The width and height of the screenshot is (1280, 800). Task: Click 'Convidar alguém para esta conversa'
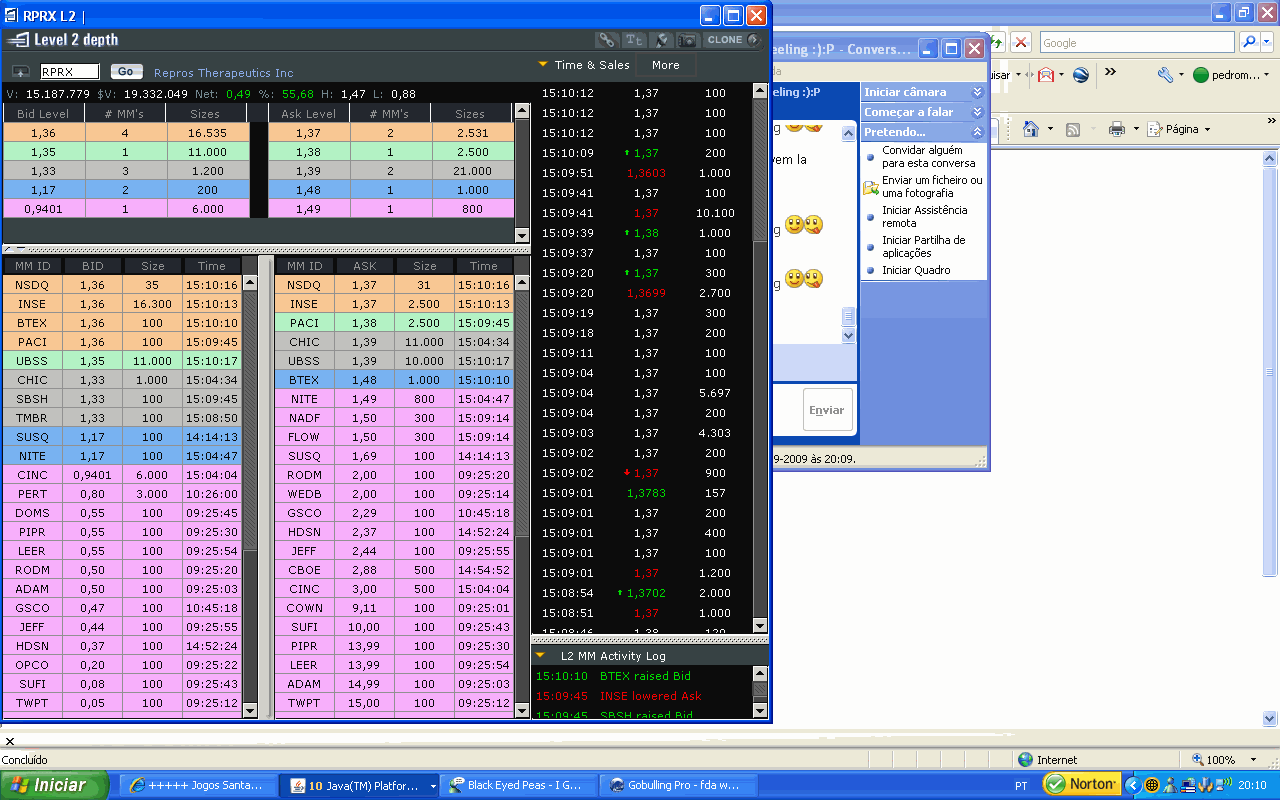coord(928,157)
